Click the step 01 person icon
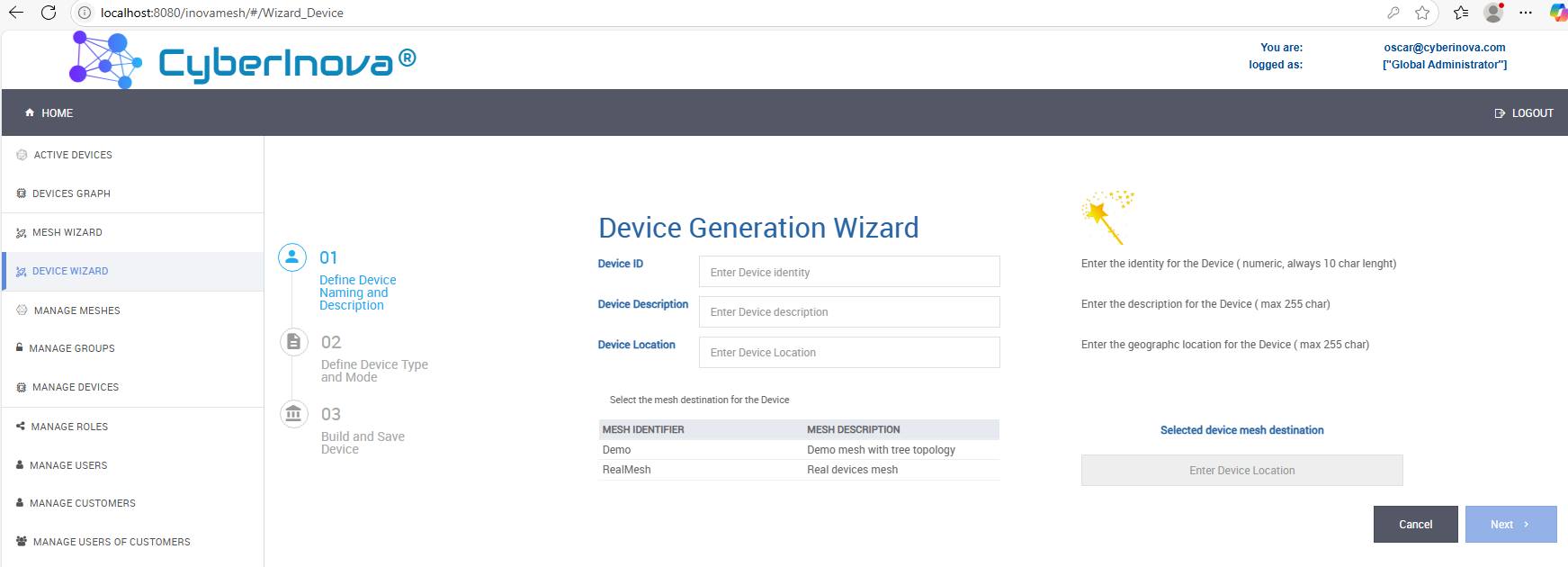This screenshot has height=567, width=1568. pos(292,257)
